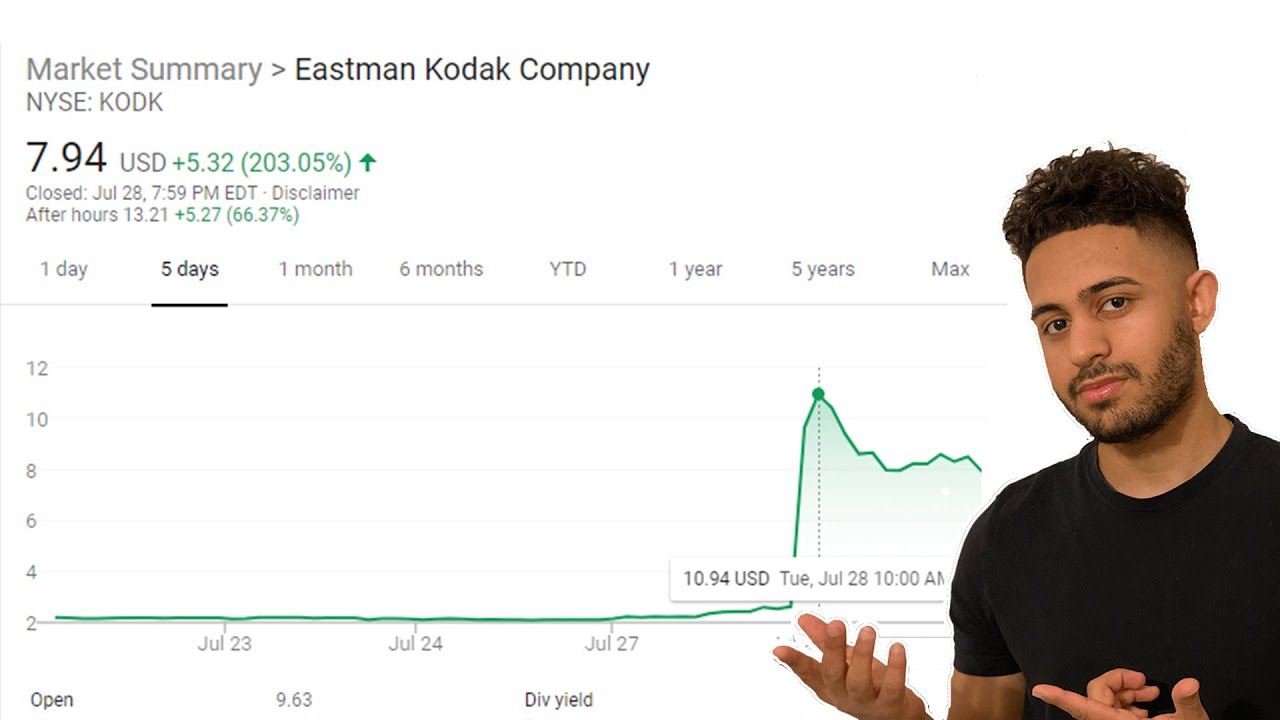Click the green up arrow icon

[x=367, y=162]
